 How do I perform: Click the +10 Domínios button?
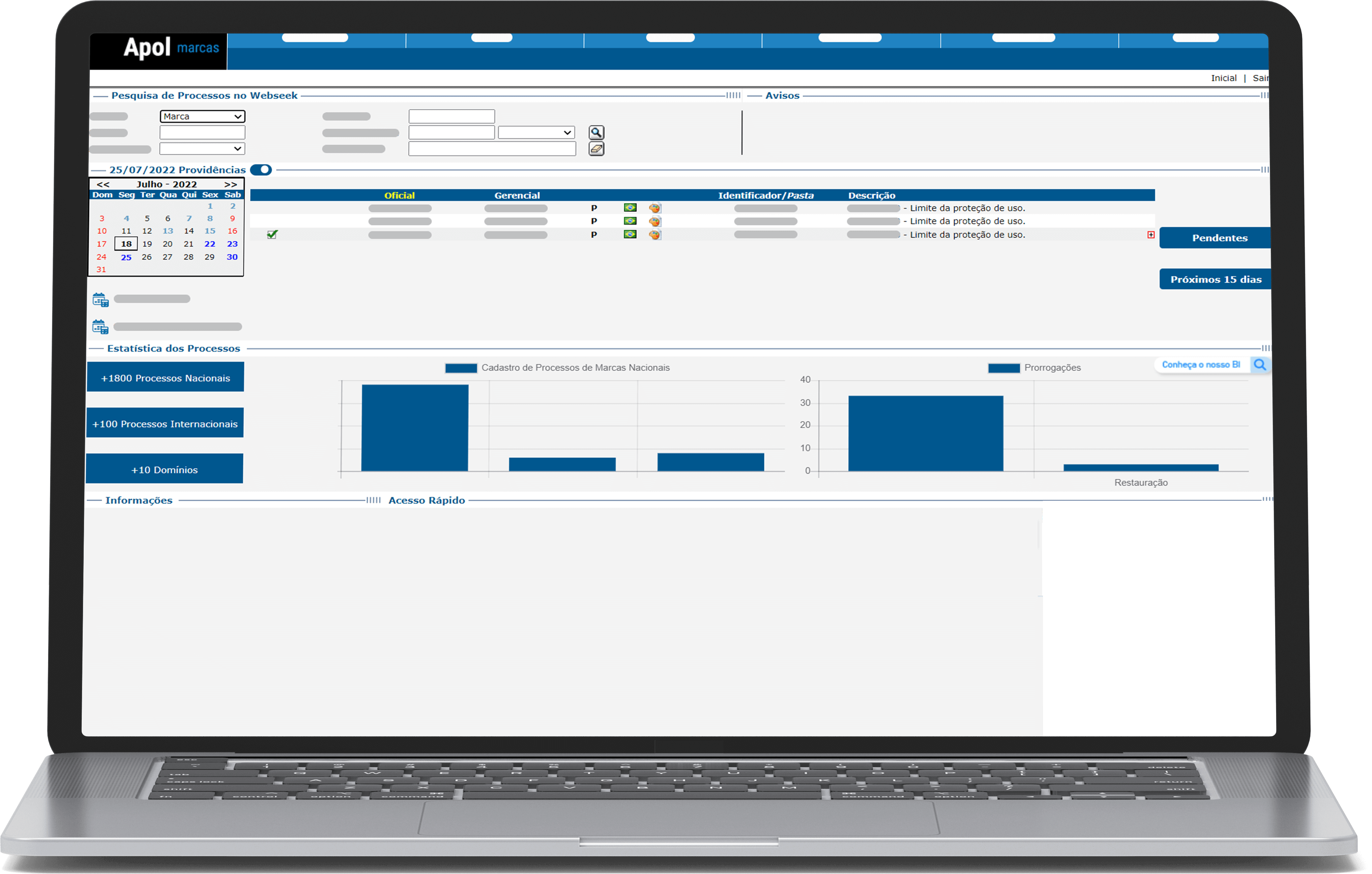(x=164, y=469)
